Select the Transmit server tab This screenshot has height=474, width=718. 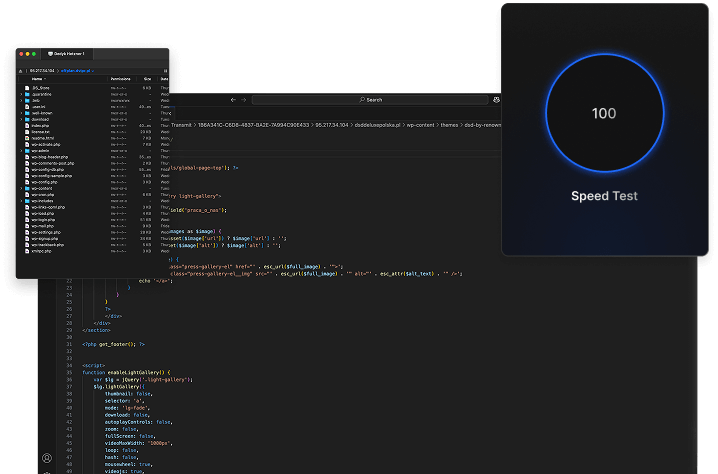pyautogui.click(x=68, y=53)
